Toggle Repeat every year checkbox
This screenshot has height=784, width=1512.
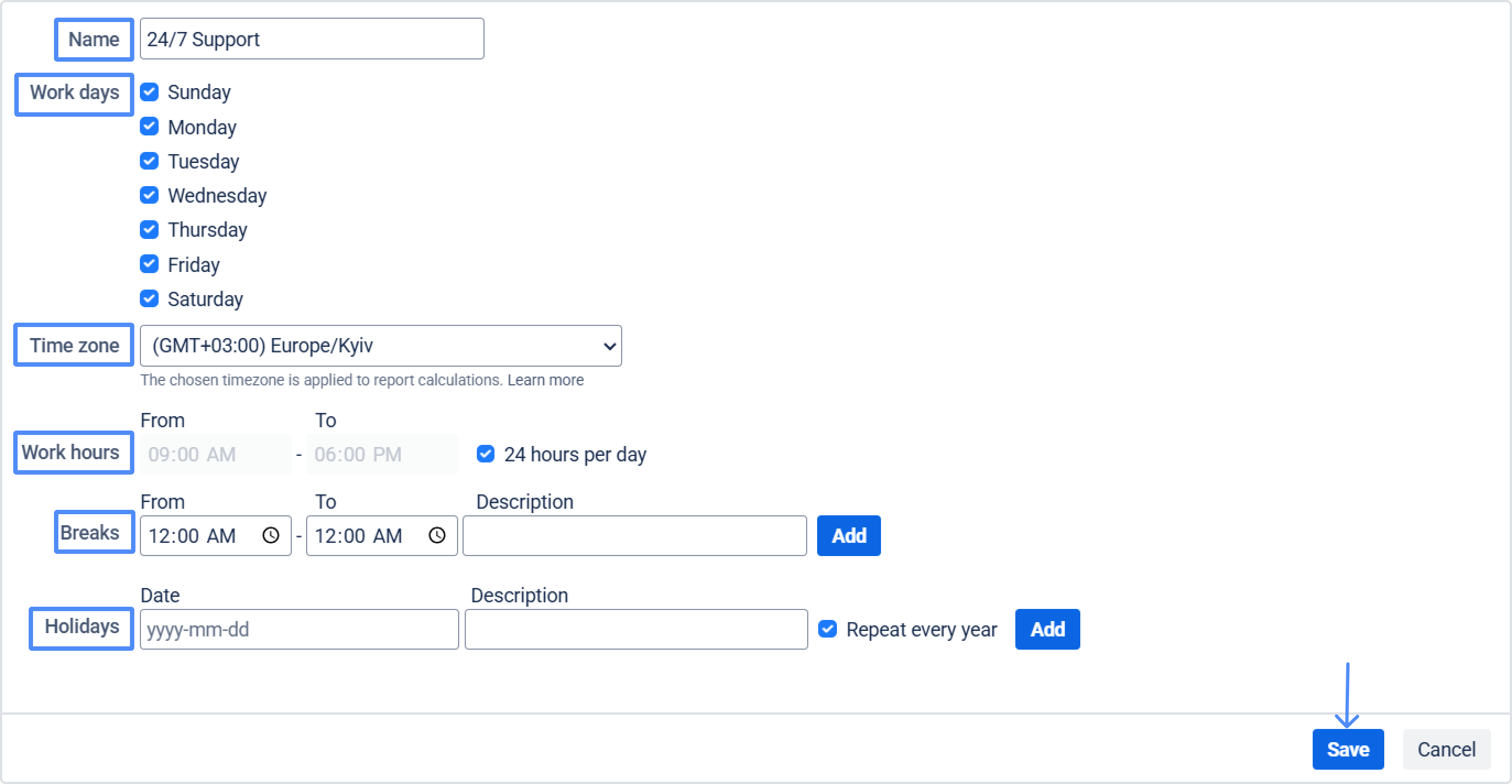[x=828, y=629]
